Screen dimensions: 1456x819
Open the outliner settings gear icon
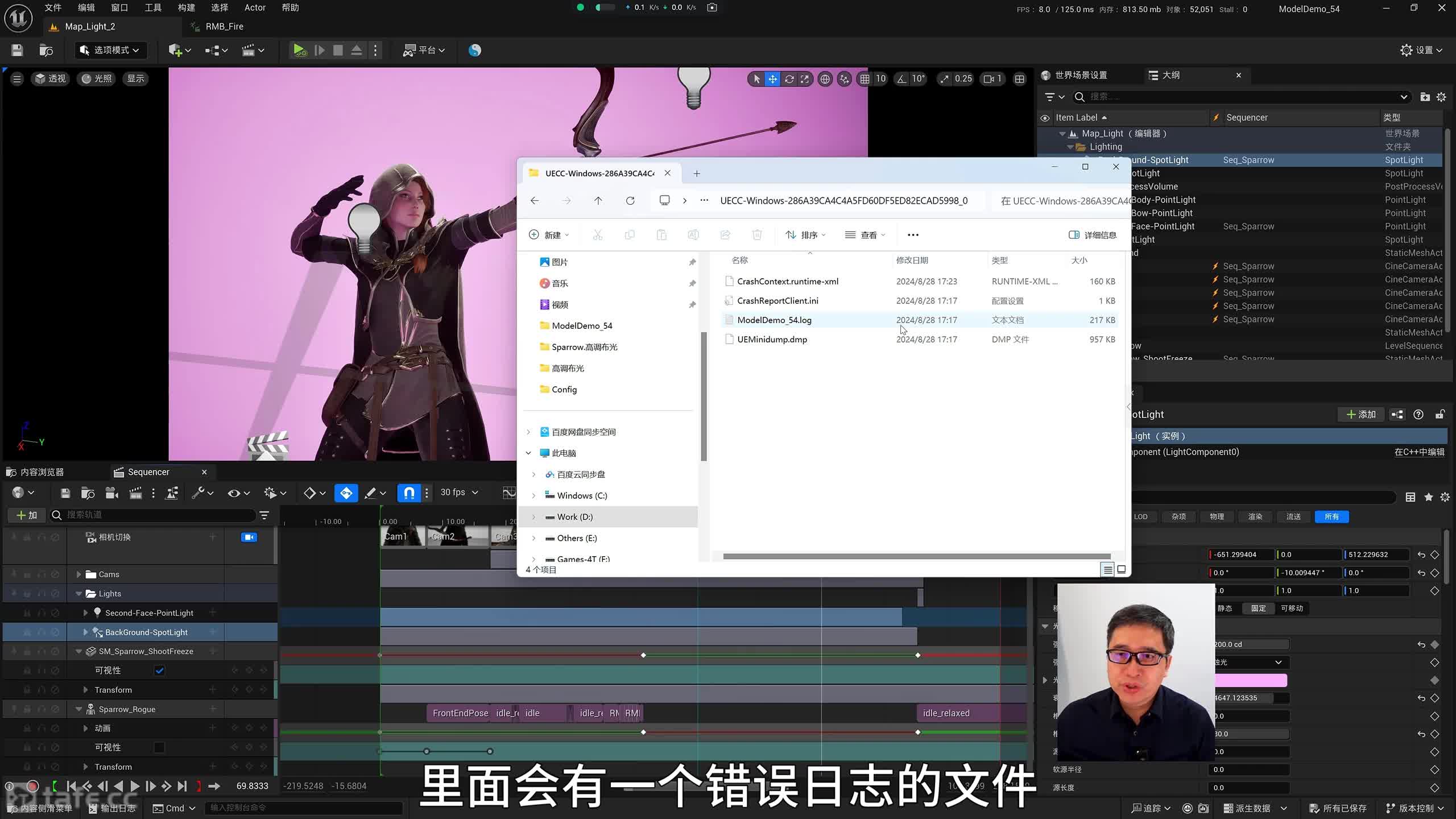pyautogui.click(x=1441, y=97)
